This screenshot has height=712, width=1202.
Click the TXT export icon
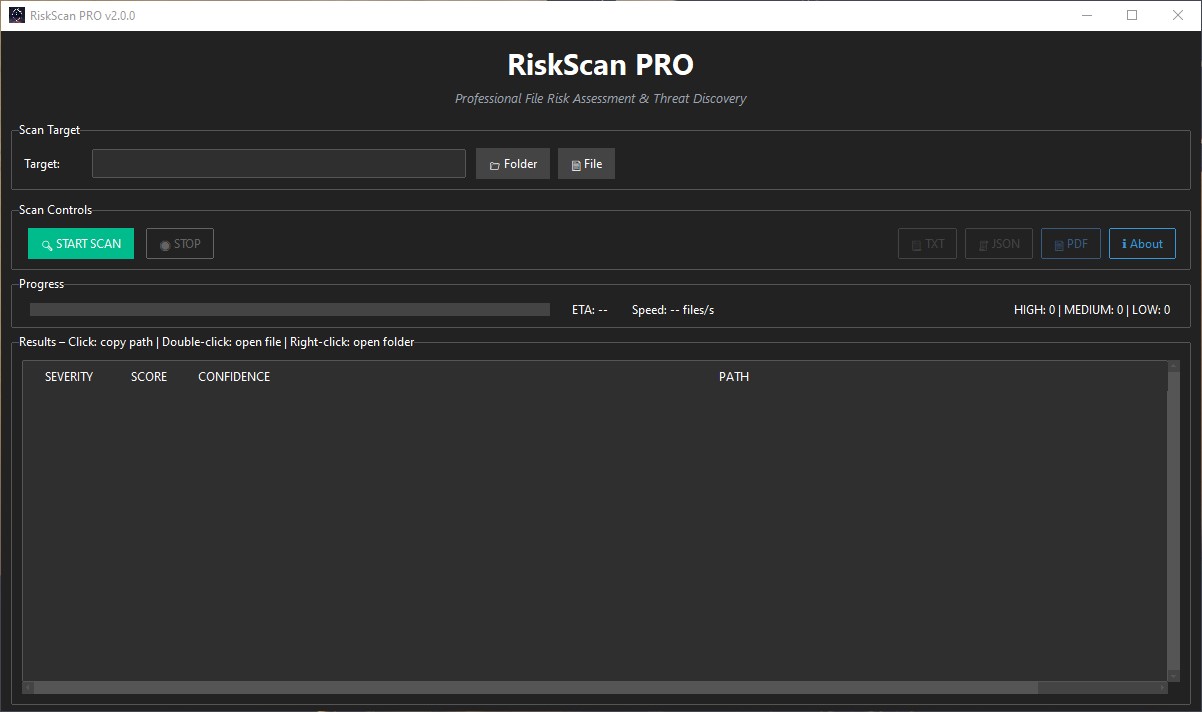click(x=917, y=243)
